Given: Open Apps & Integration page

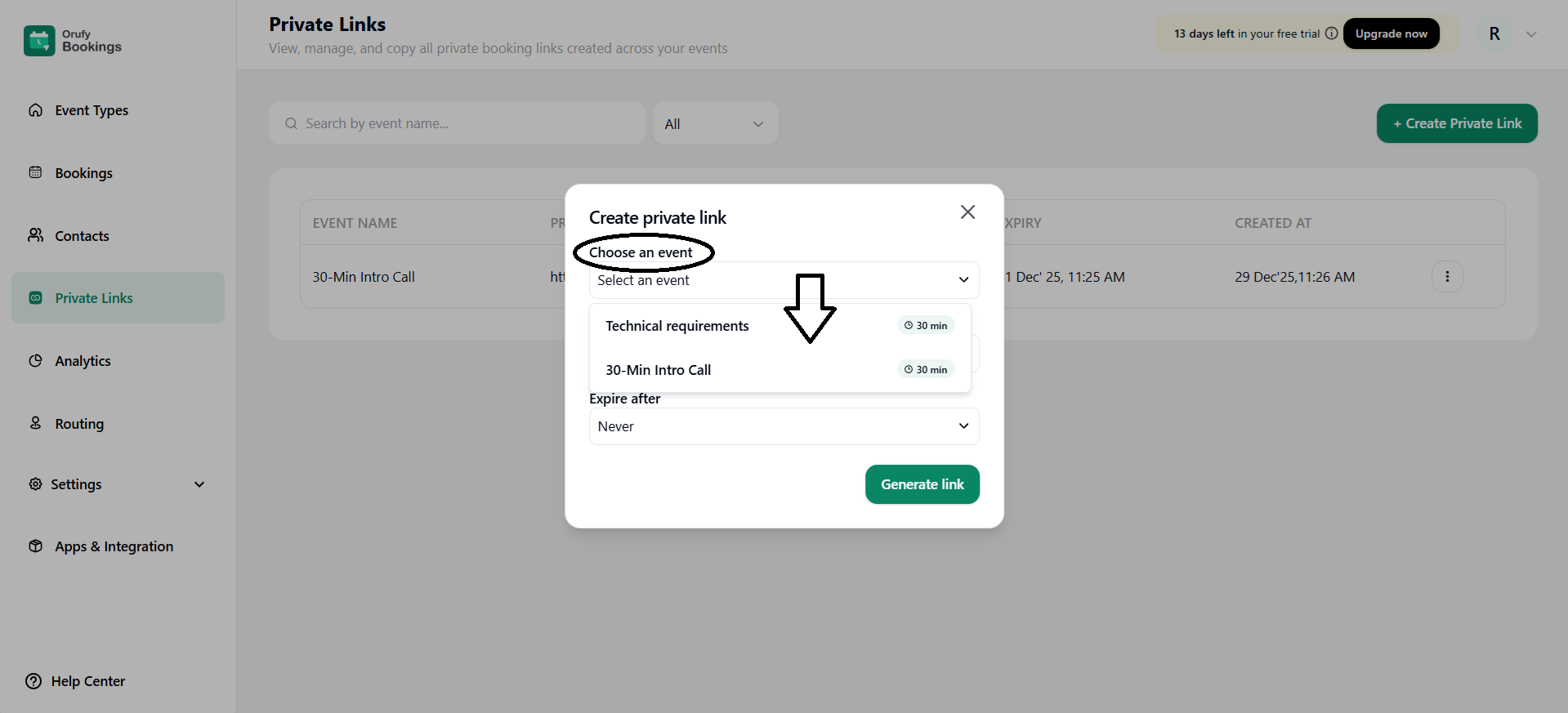Looking at the screenshot, I should tap(114, 546).
